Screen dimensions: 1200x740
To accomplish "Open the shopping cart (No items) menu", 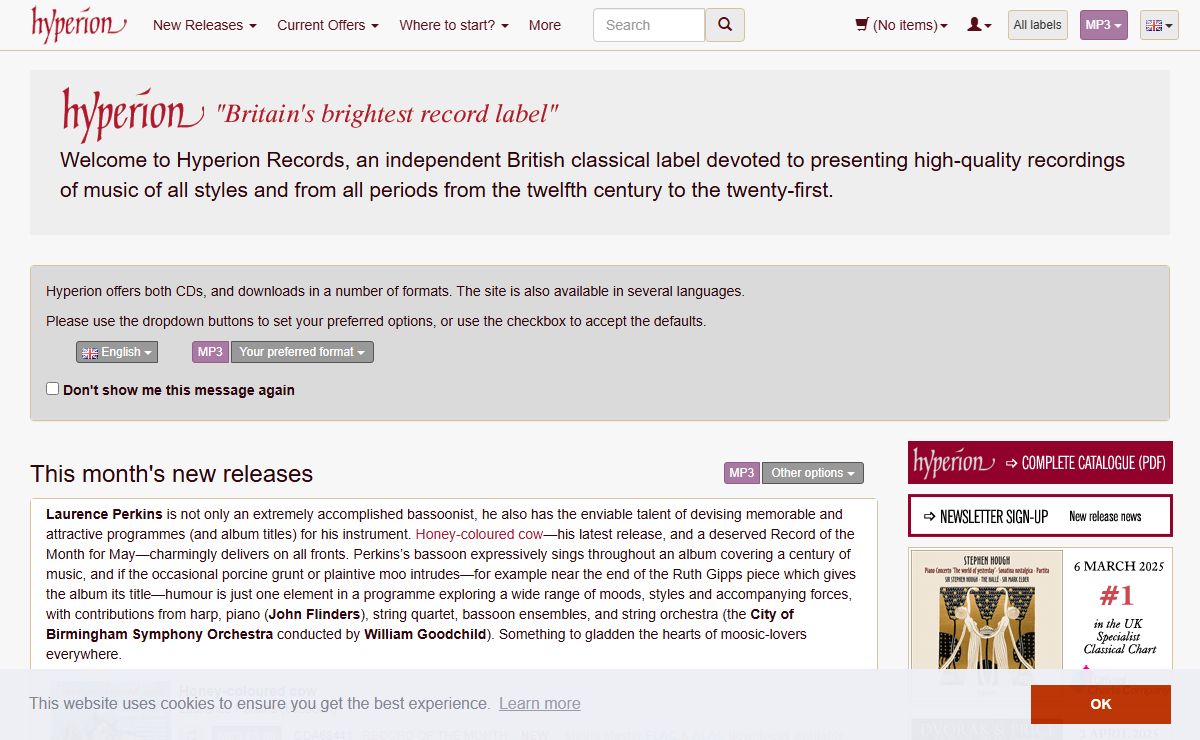I will (901, 25).
